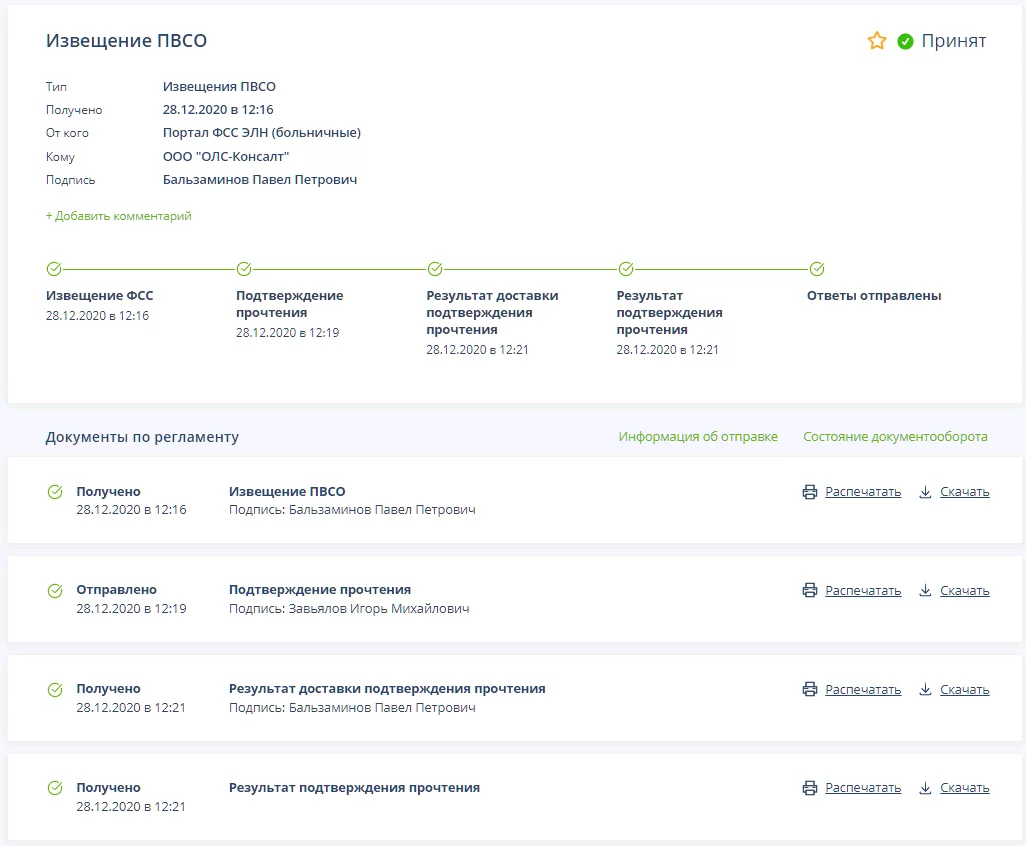
Task: Open the Извещение ПВСО document title
Action: [x=287, y=492]
